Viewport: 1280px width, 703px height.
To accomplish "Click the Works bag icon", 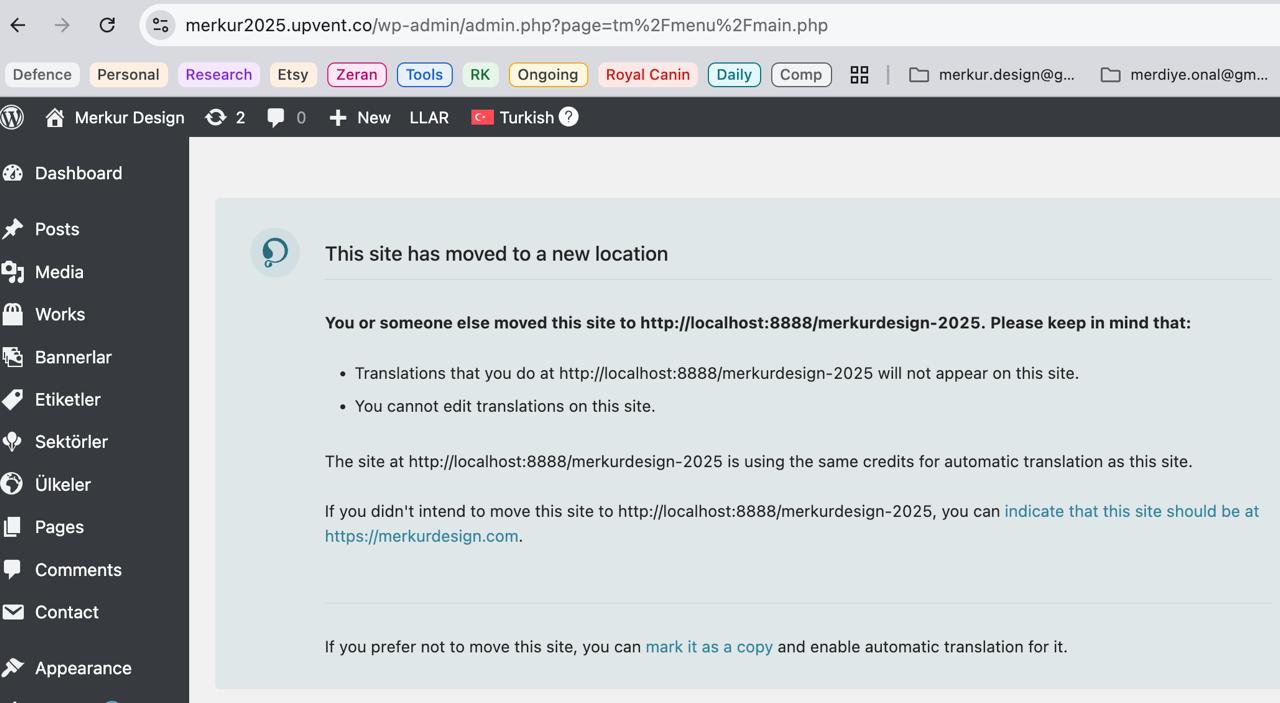I will (13, 314).
